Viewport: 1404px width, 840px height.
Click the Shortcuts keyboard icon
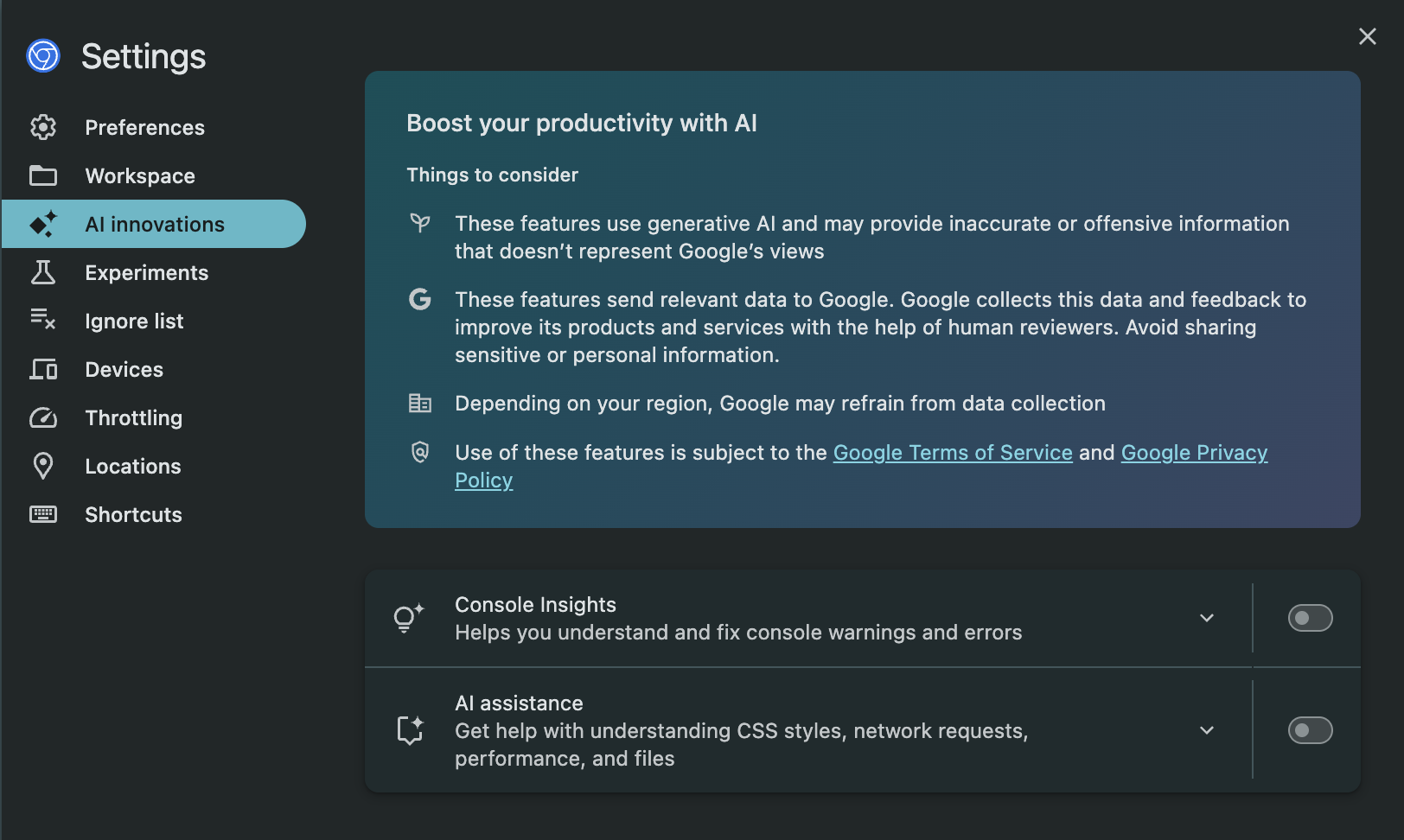pyautogui.click(x=43, y=514)
